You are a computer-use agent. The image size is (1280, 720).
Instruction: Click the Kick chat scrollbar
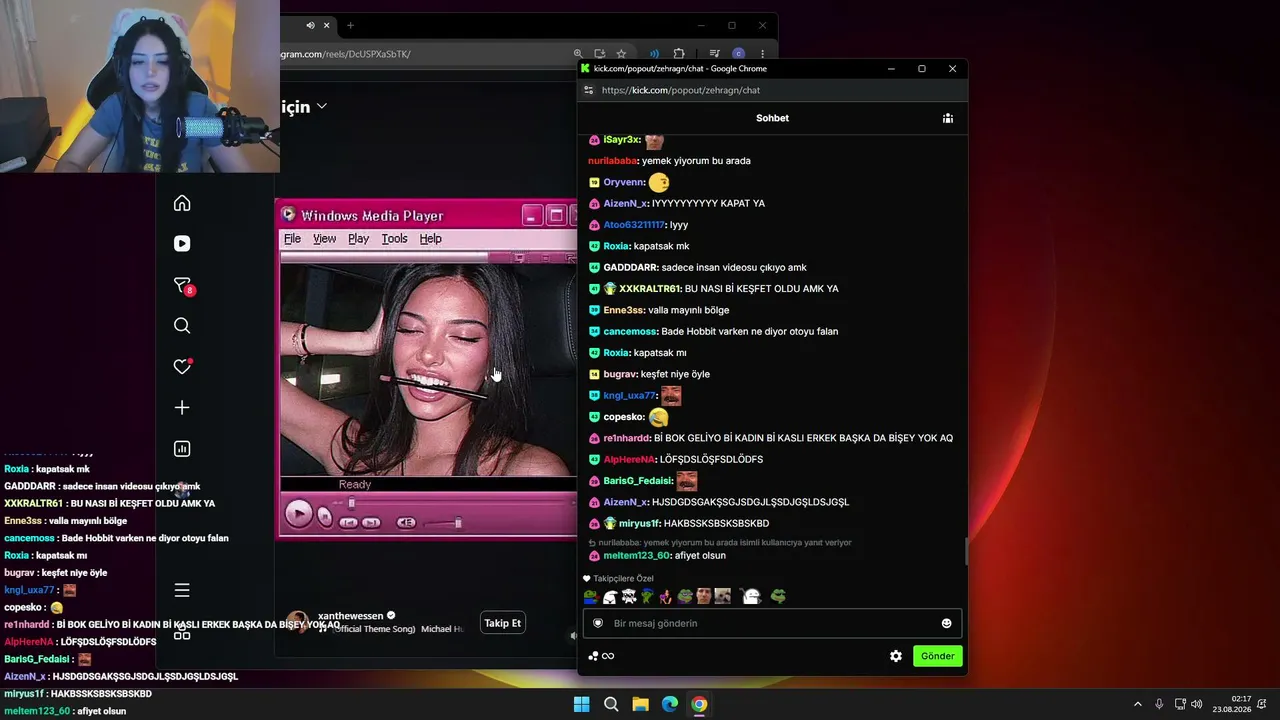966,551
